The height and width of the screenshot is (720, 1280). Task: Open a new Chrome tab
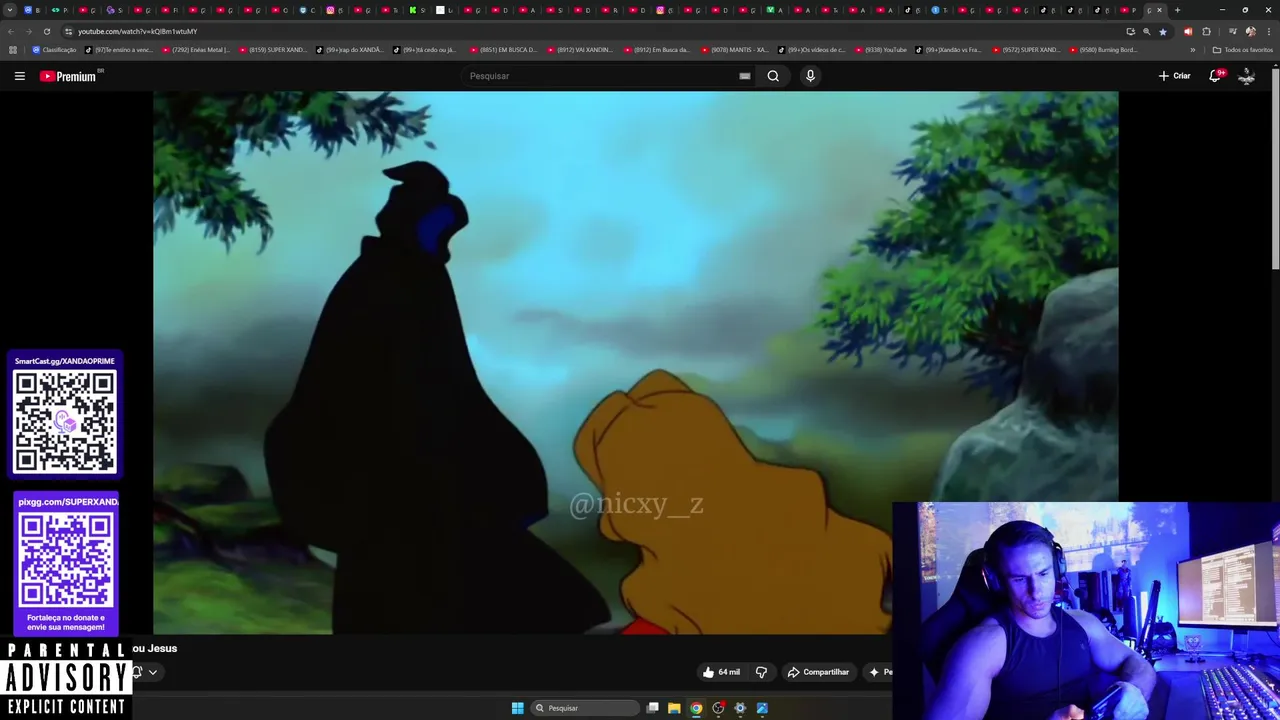coord(1177,10)
